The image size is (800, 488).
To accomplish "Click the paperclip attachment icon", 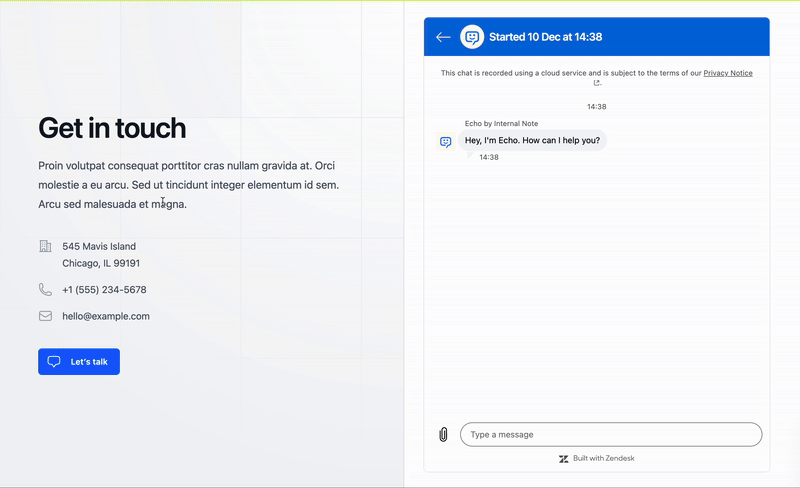I will [443, 435].
